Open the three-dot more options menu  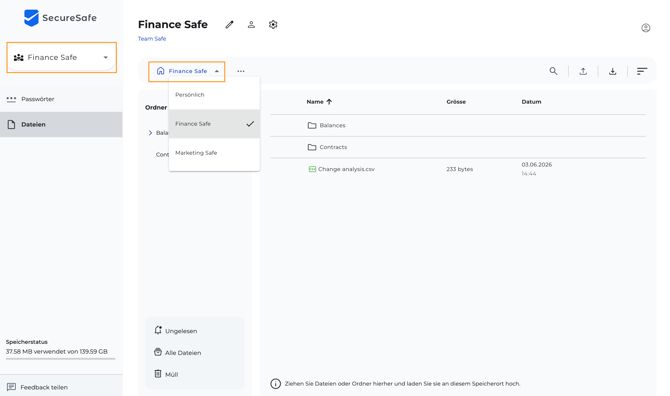point(241,71)
